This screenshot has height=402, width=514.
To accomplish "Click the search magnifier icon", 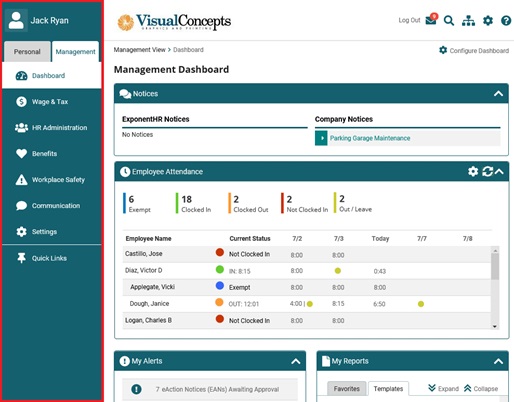I will click(x=449, y=21).
